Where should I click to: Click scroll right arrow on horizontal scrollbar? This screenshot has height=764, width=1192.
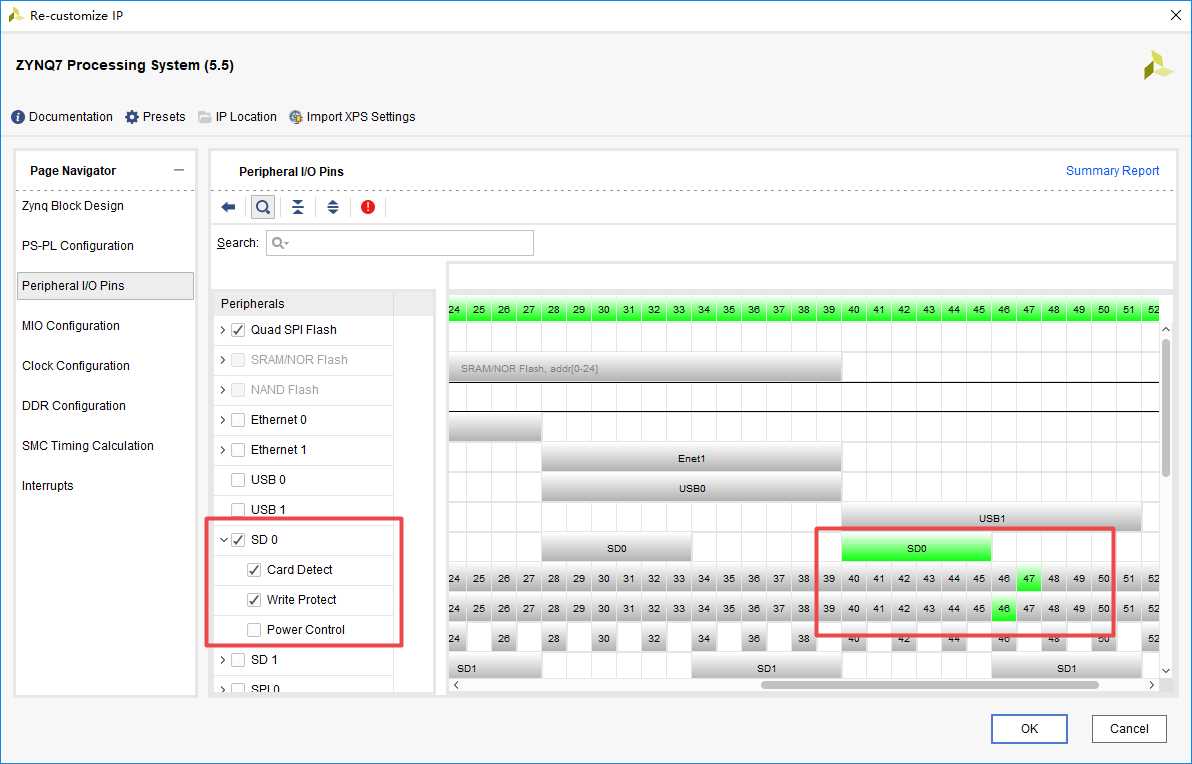pos(1152,685)
